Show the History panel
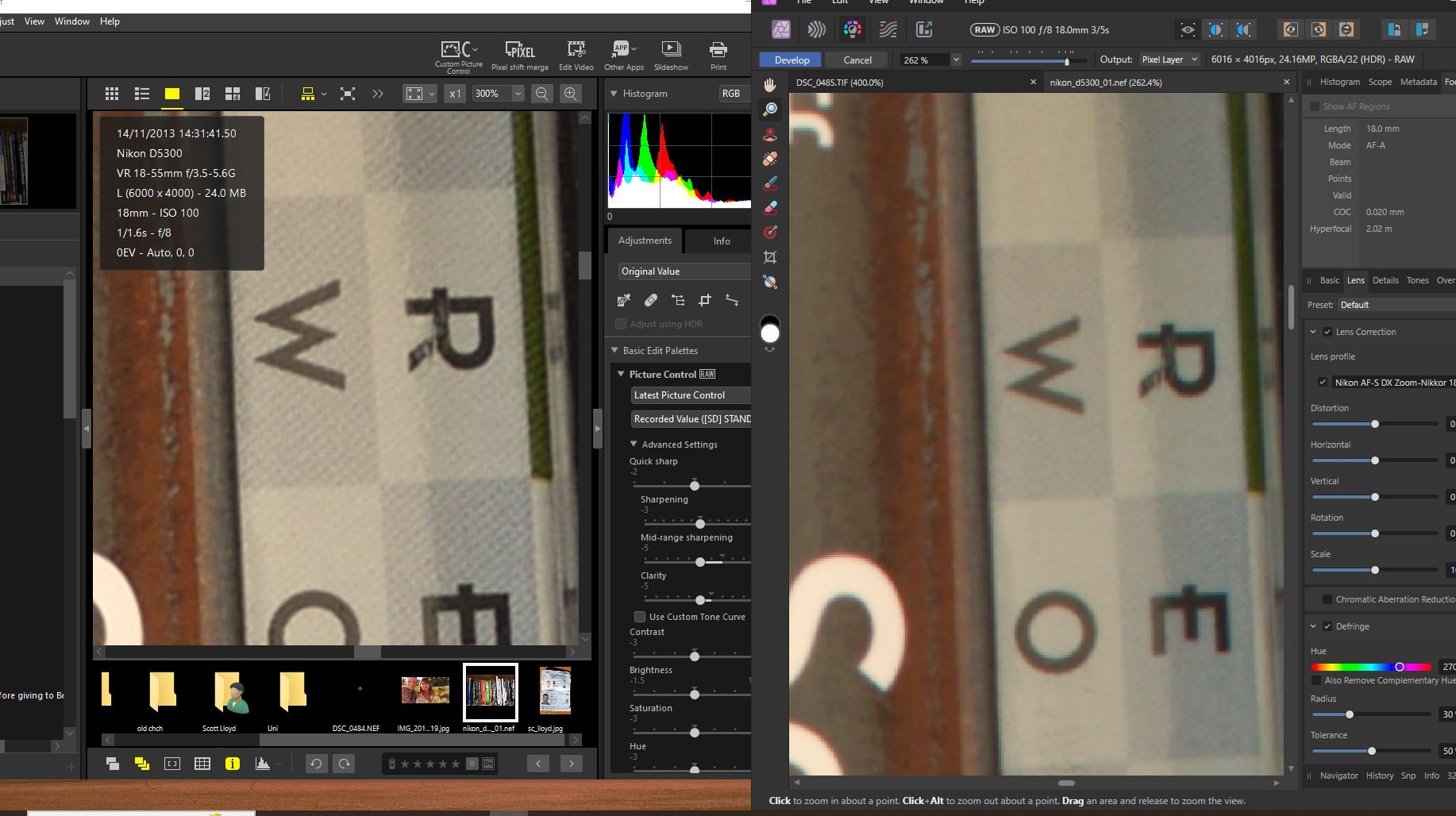This screenshot has height=816, width=1456. [1380, 776]
